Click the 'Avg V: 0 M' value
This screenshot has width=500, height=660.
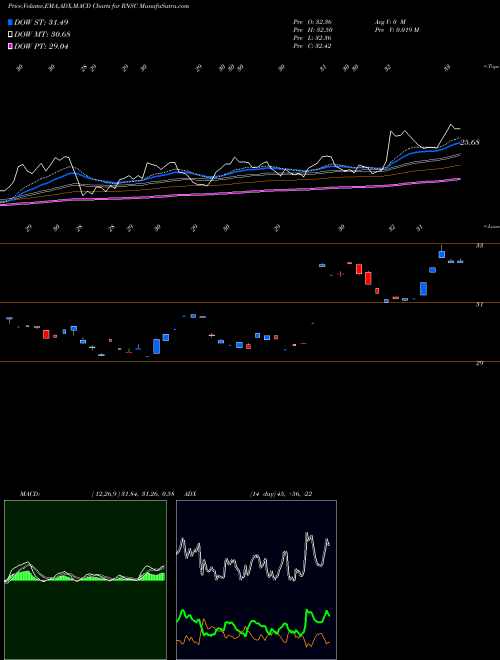tap(390, 22)
